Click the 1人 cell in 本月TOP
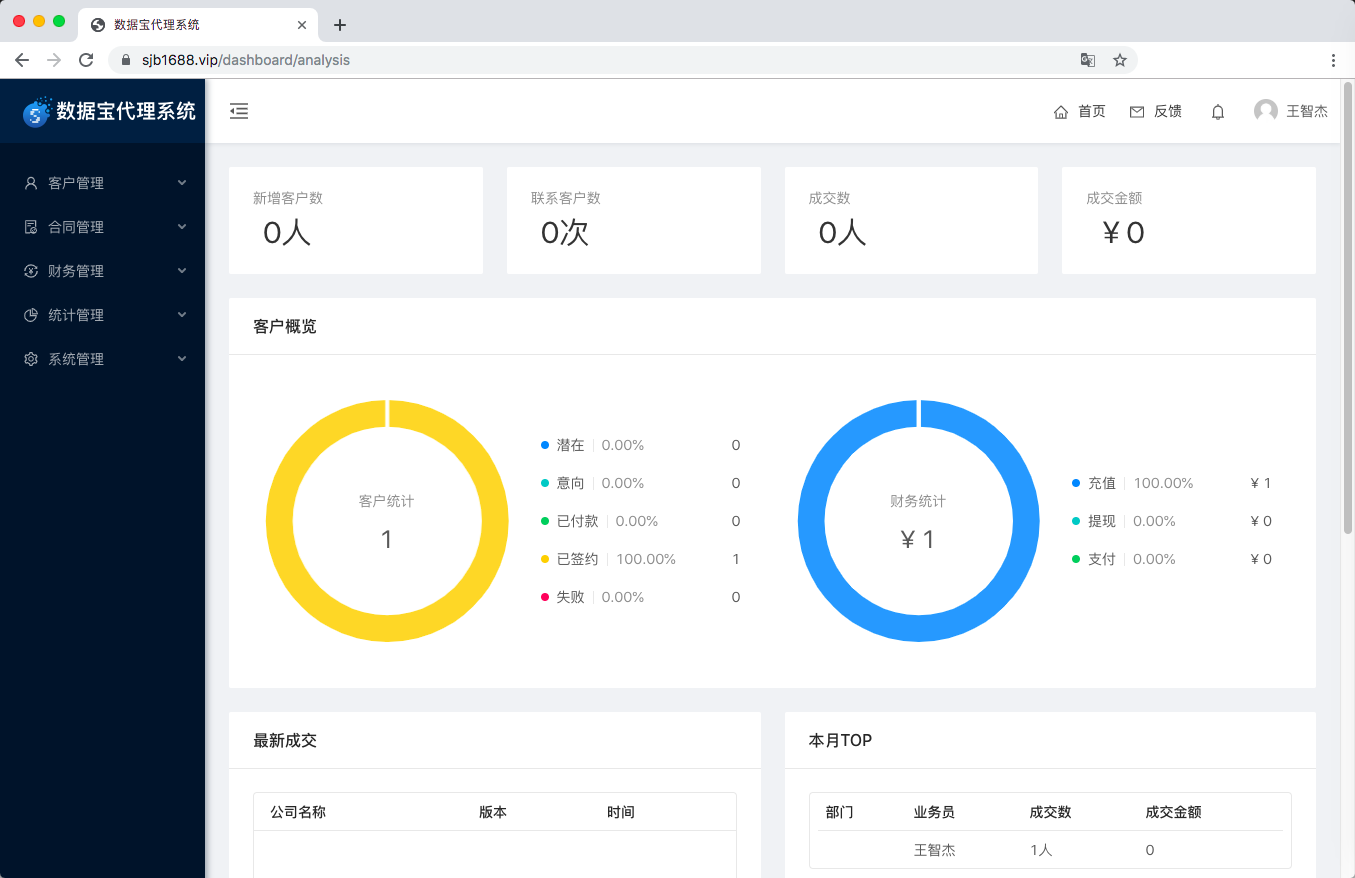1355x878 pixels. pos(1041,850)
